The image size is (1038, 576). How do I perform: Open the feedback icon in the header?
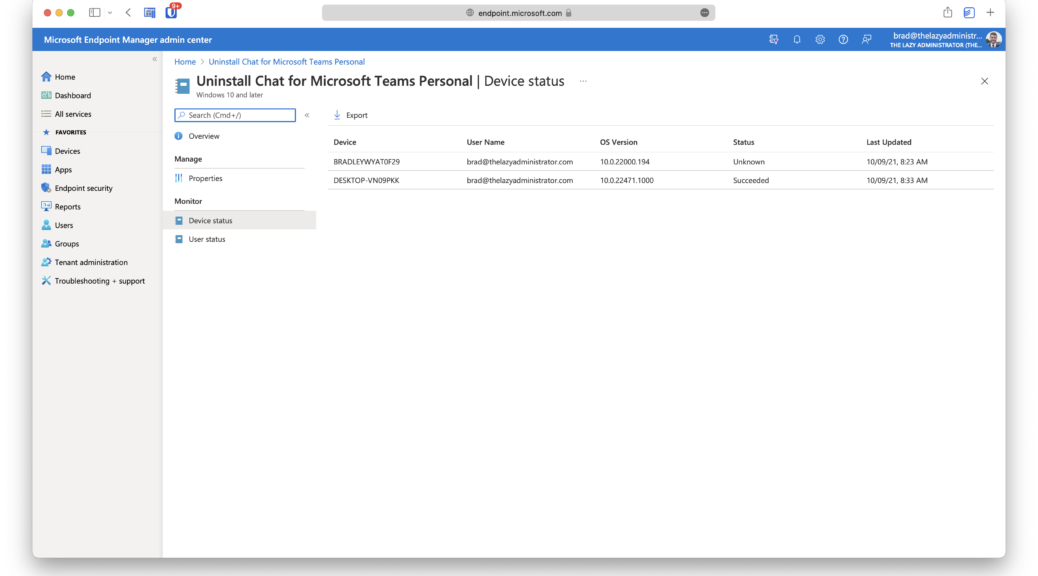tap(867, 40)
